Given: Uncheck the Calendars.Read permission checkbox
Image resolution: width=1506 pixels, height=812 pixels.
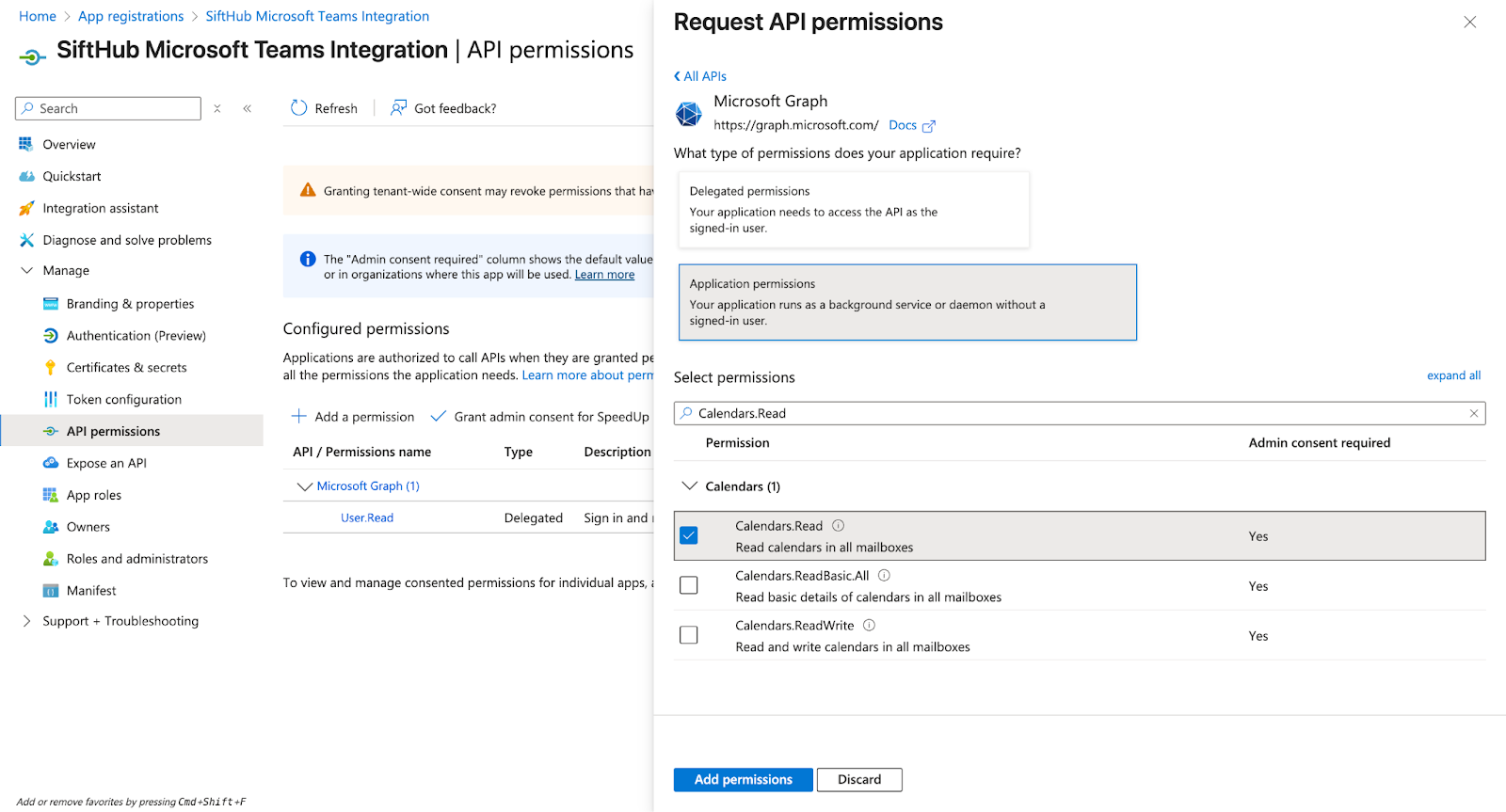Looking at the screenshot, I should coord(689,536).
